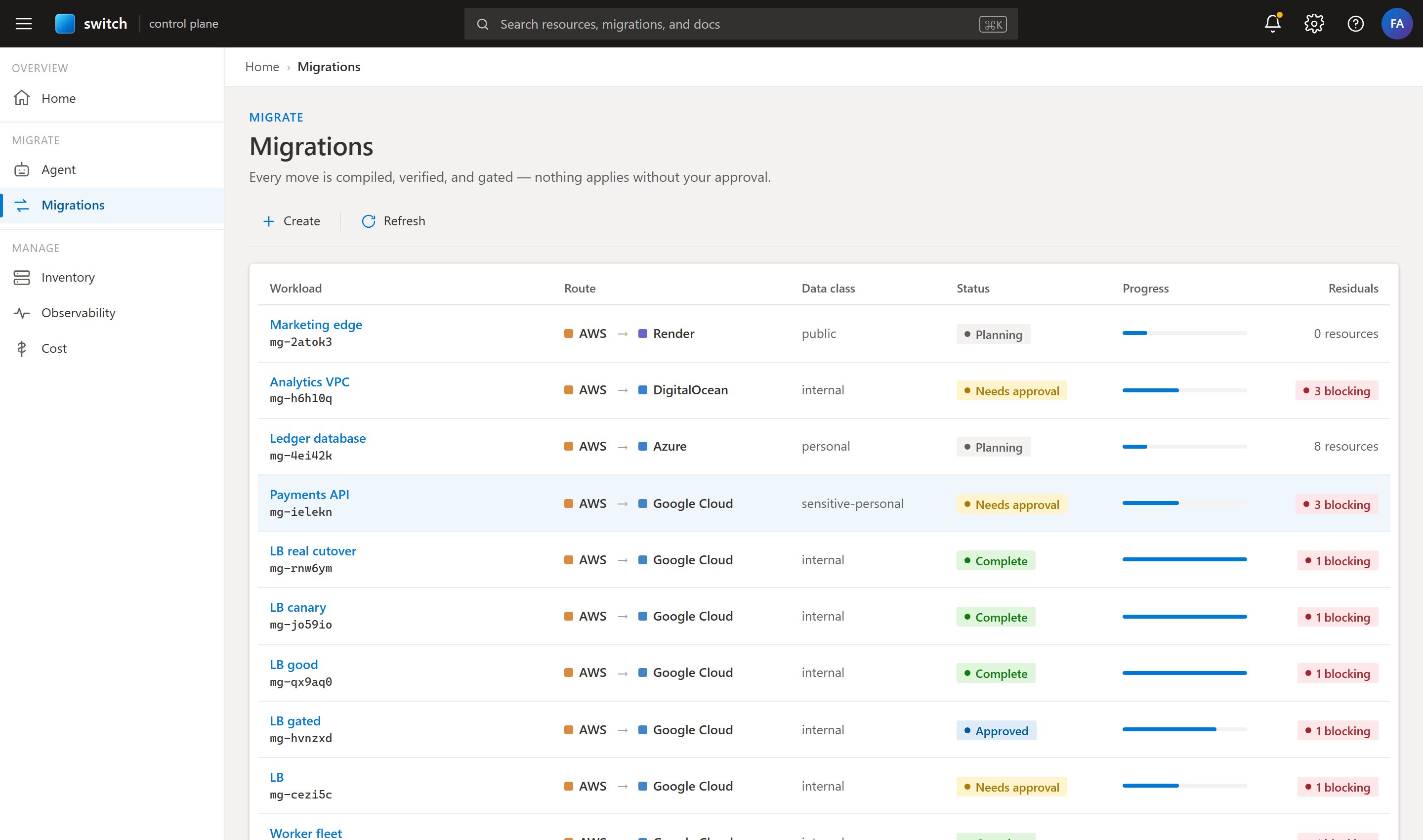Click 8 resources in Ledger database row
1423x840 pixels.
(x=1345, y=446)
